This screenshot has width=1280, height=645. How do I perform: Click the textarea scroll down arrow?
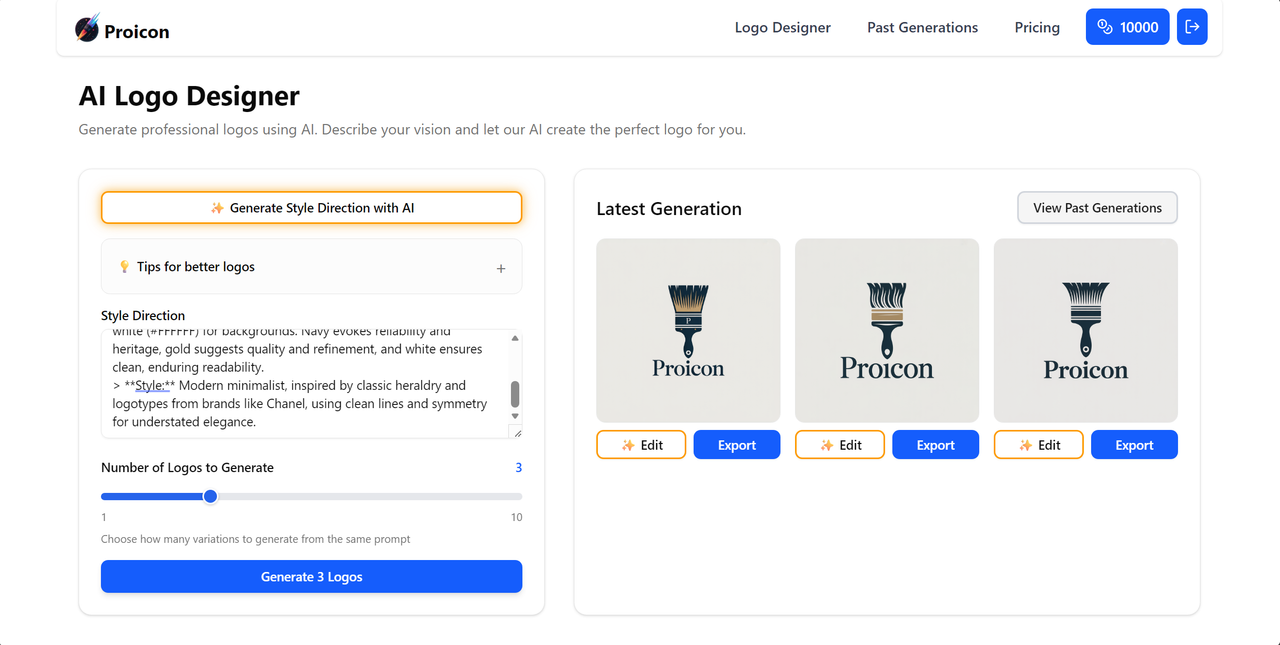tap(516, 416)
